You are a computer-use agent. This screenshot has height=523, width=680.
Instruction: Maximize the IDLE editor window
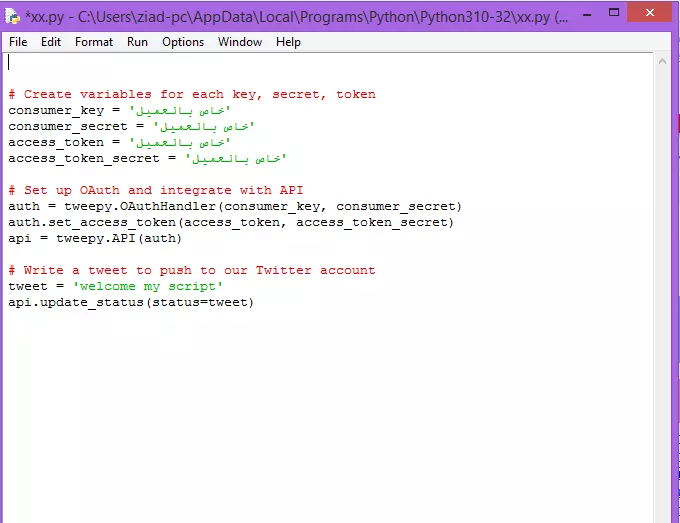614,13
